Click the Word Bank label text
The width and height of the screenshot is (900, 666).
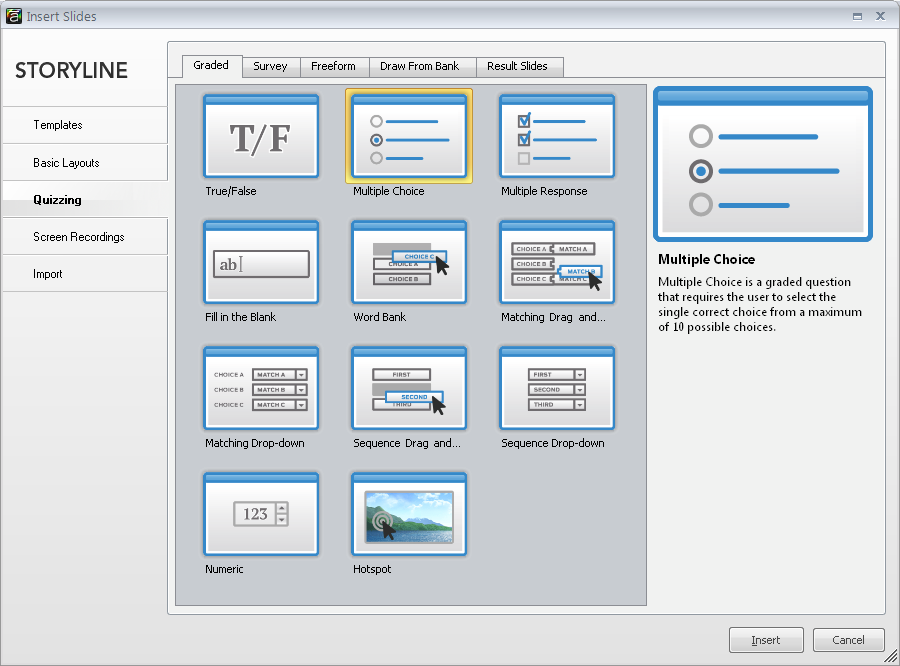tap(379, 317)
